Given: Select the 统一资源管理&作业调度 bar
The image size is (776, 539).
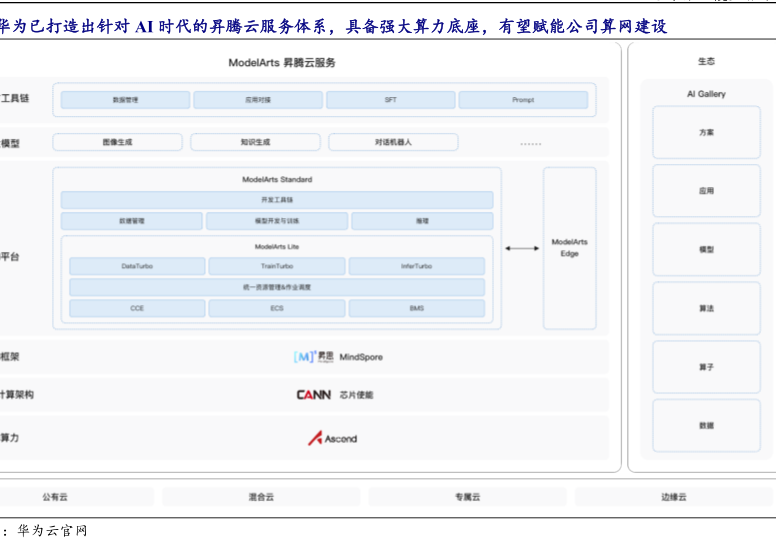Looking at the screenshot, I should click(x=277, y=287).
